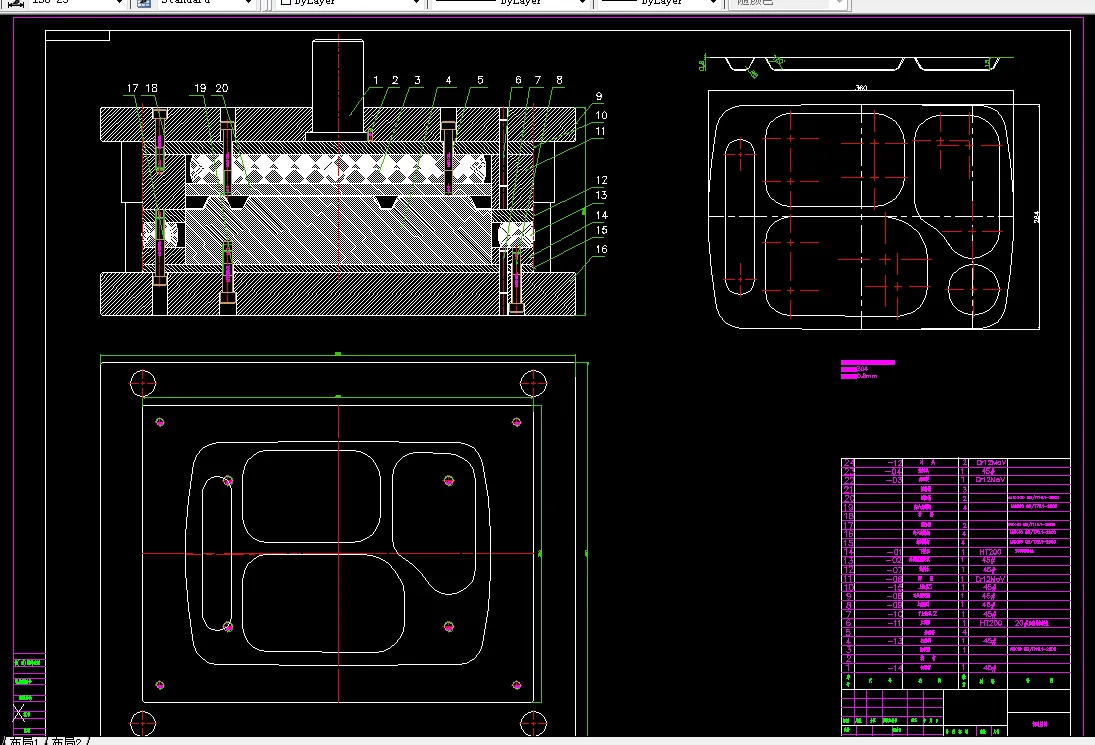The height and width of the screenshot is (745, 1095).
Task: Select callout number 14 at section right
Action: point(601,215)
